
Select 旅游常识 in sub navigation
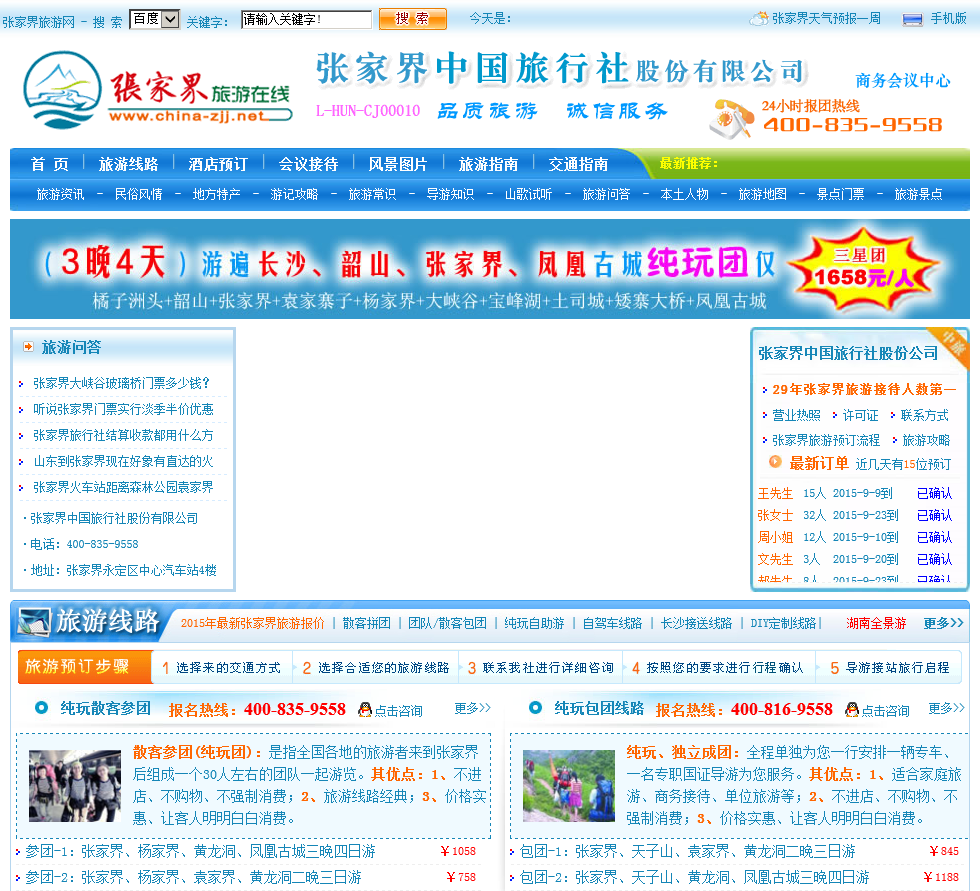372,194
